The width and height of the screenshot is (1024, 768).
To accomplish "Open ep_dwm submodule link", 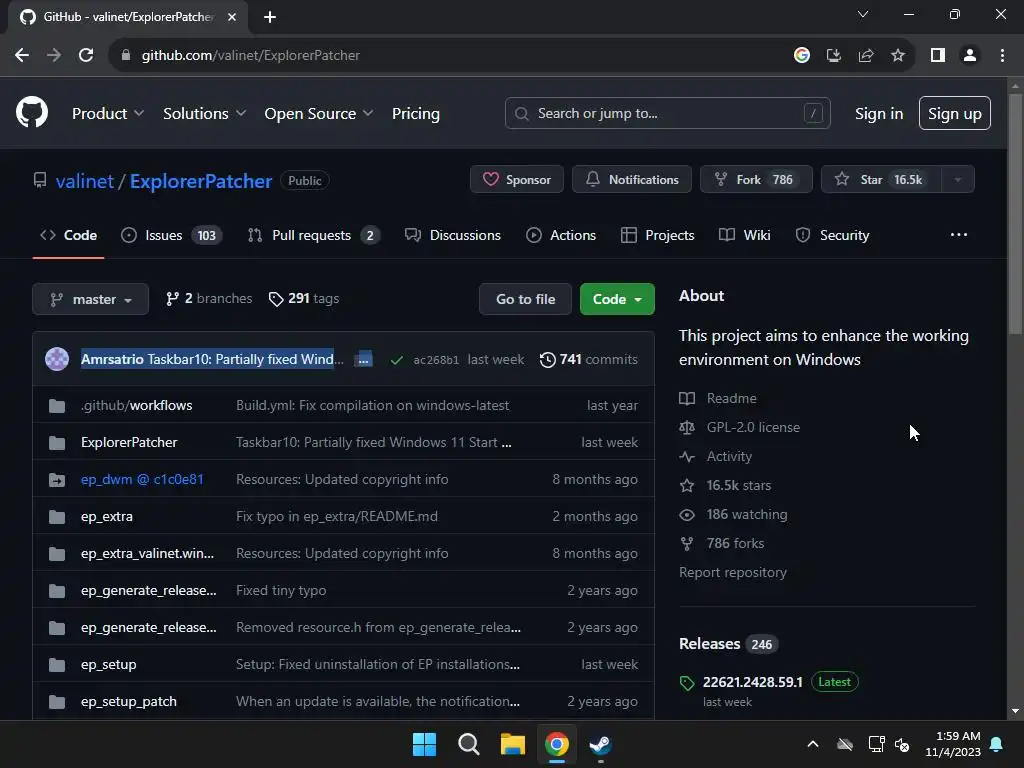I will tap(142, 479).
